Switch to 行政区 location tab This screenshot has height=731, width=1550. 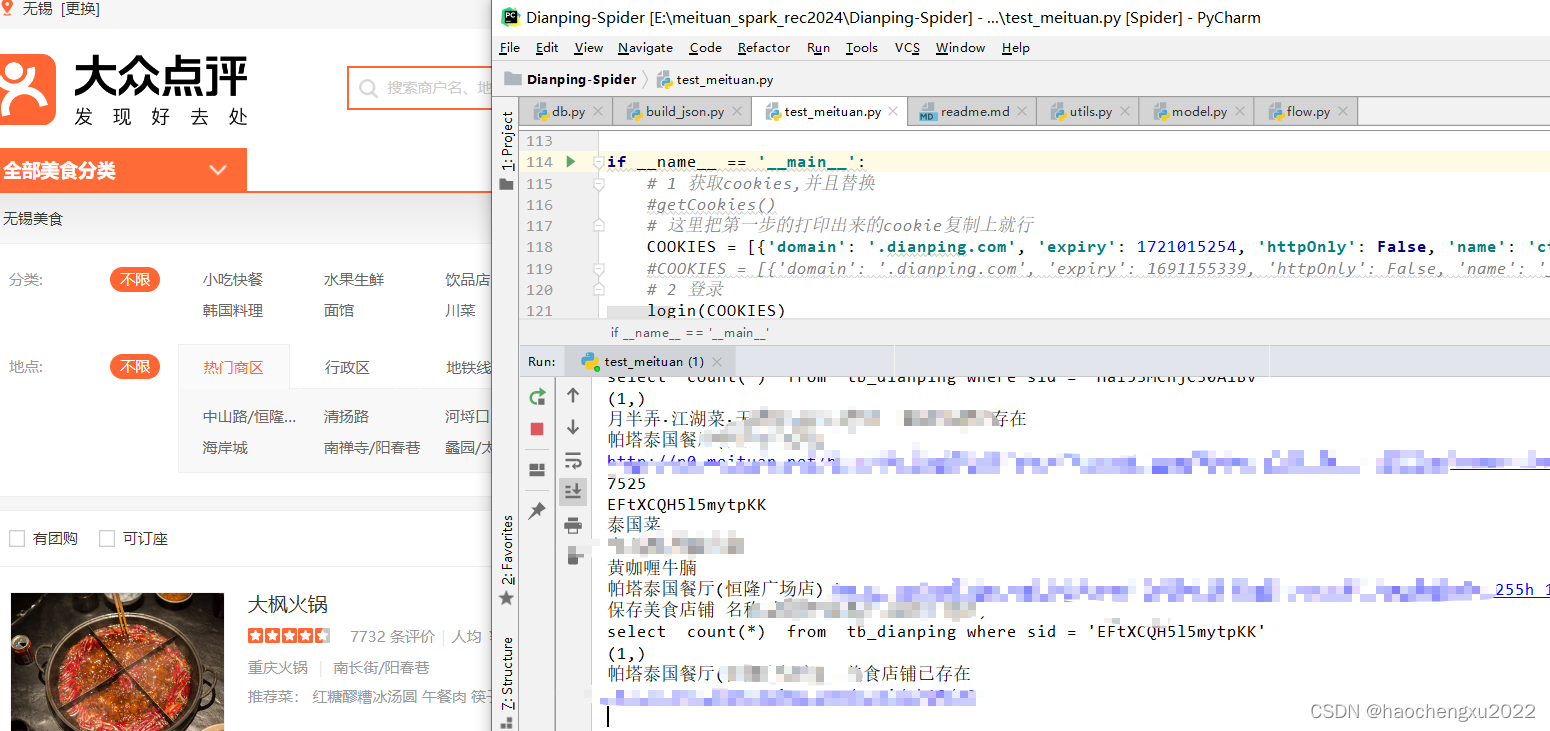pyautogui.click(x=347, y=367)
